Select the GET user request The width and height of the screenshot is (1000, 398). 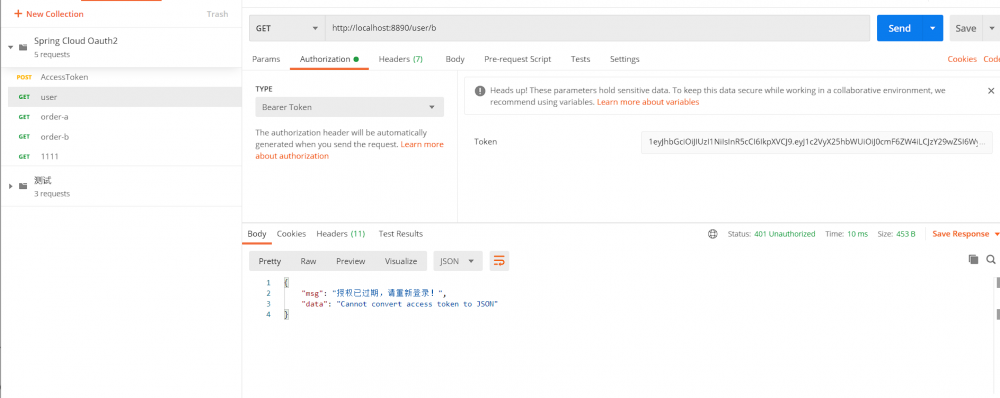124,97
